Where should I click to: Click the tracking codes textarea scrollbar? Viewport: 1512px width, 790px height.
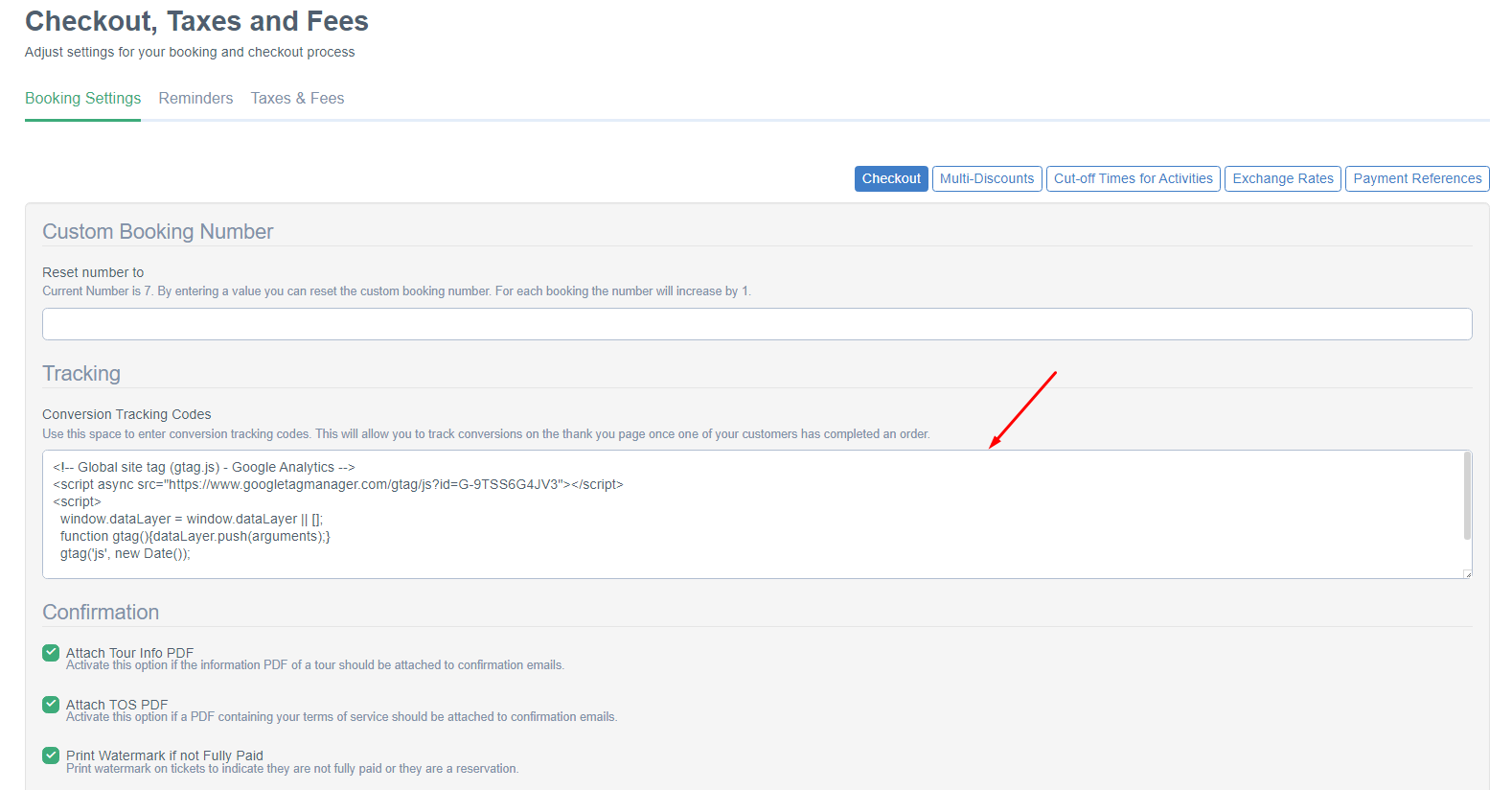[1467, 496]
